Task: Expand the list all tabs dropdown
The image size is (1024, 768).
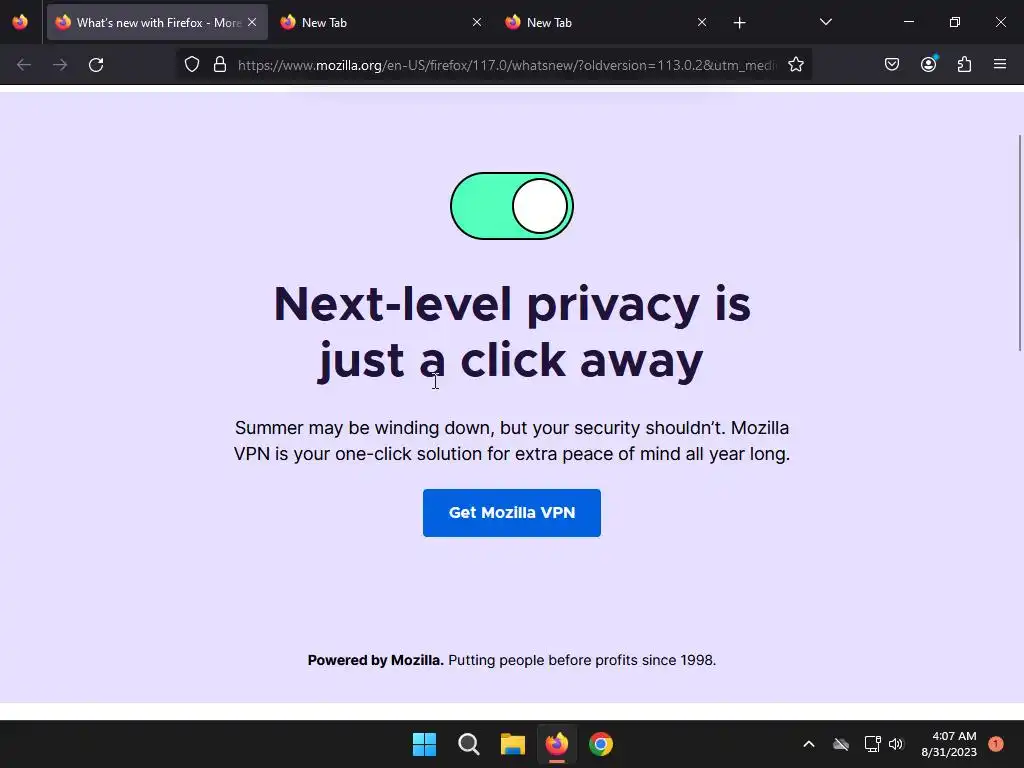Action: (825, 22)
